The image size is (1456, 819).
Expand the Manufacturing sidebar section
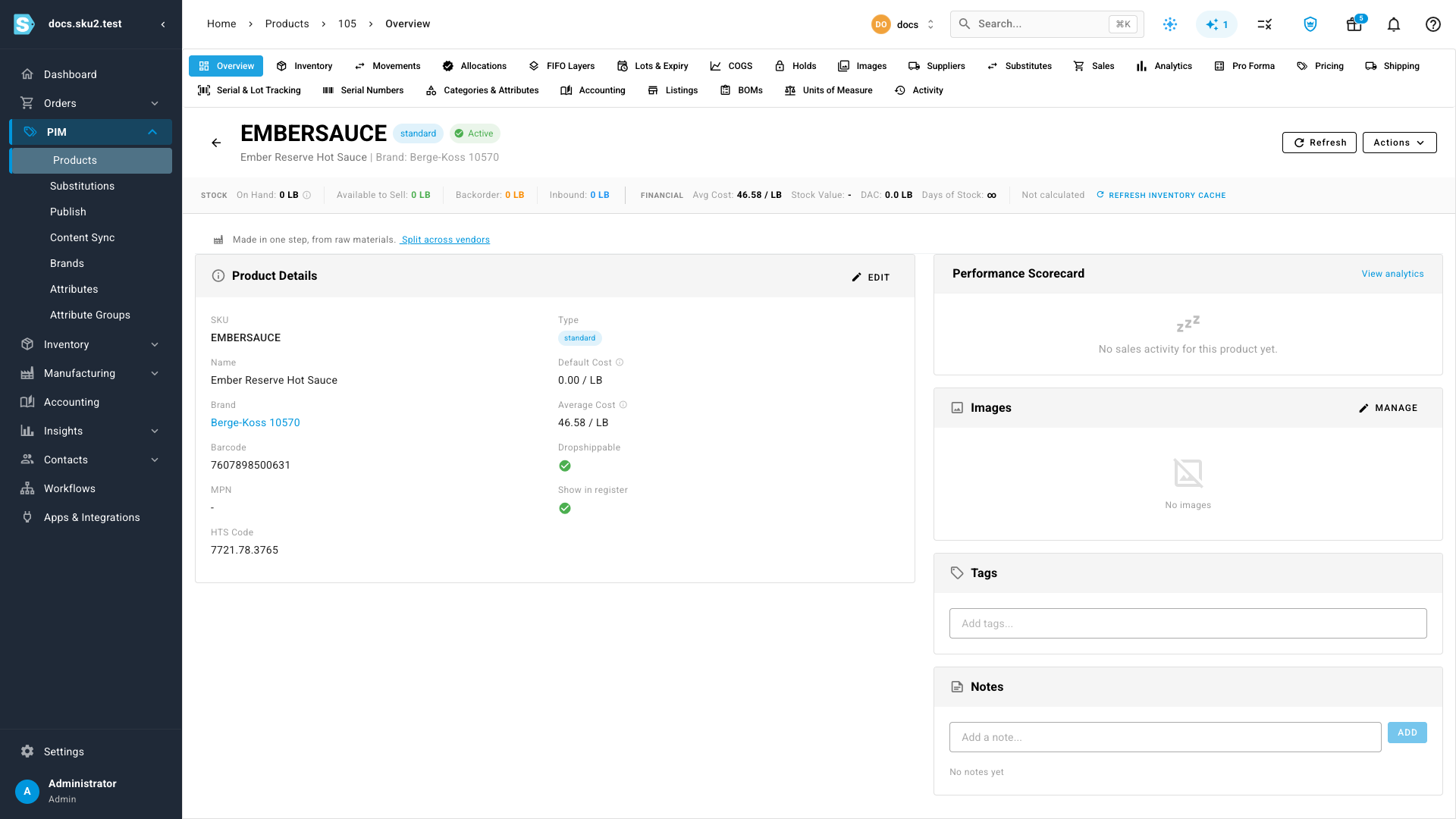click(91, 373)
